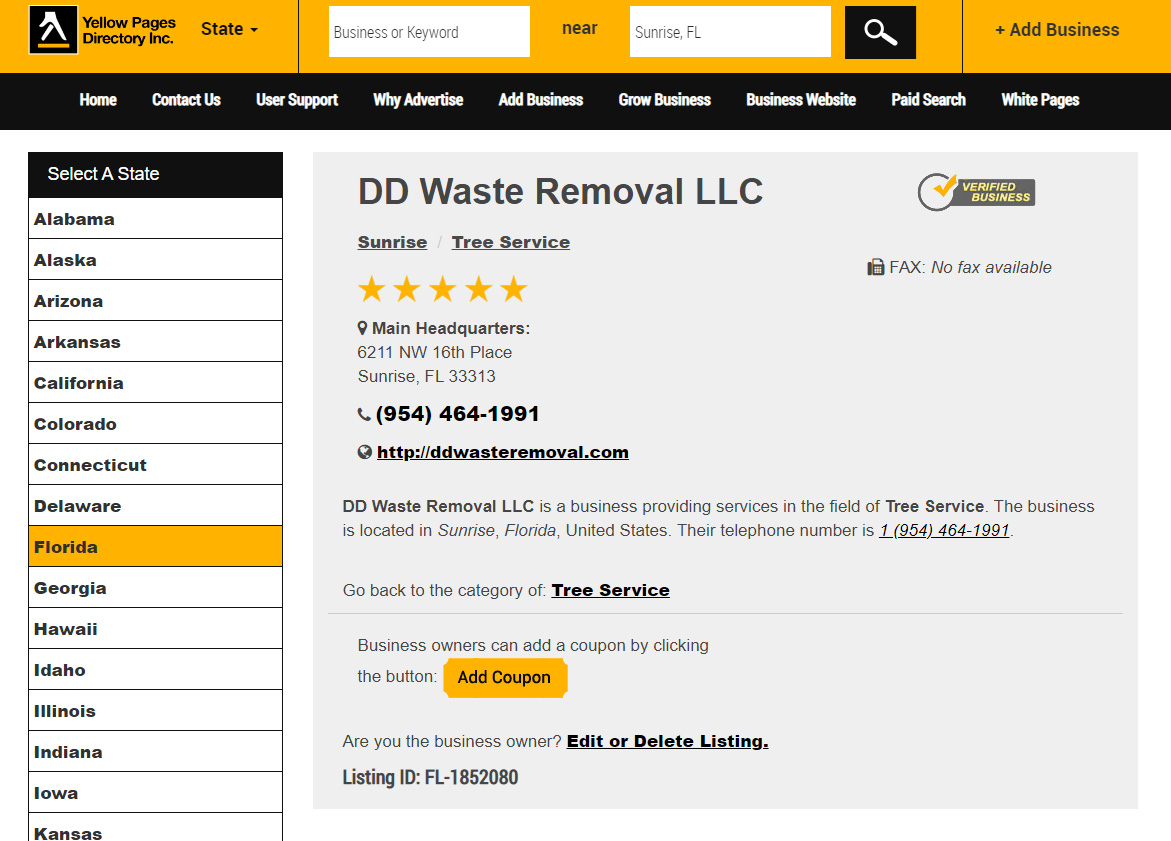This screenshot has height=841, width=1171.
Task: Select Hawaii in state list
Action: pyautogui.click(x=155, y=629)
